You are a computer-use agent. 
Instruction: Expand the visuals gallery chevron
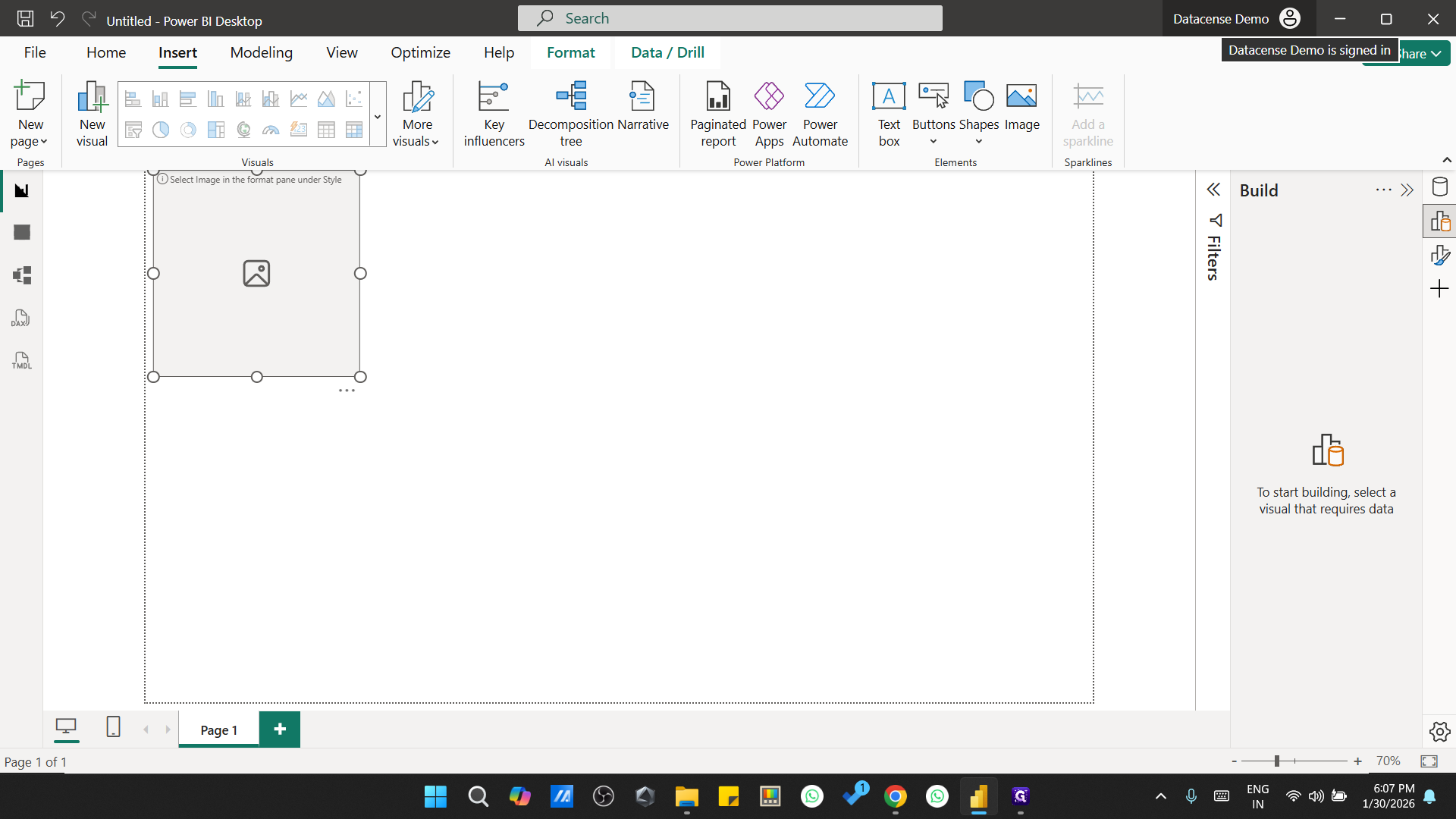pos(377,115)
